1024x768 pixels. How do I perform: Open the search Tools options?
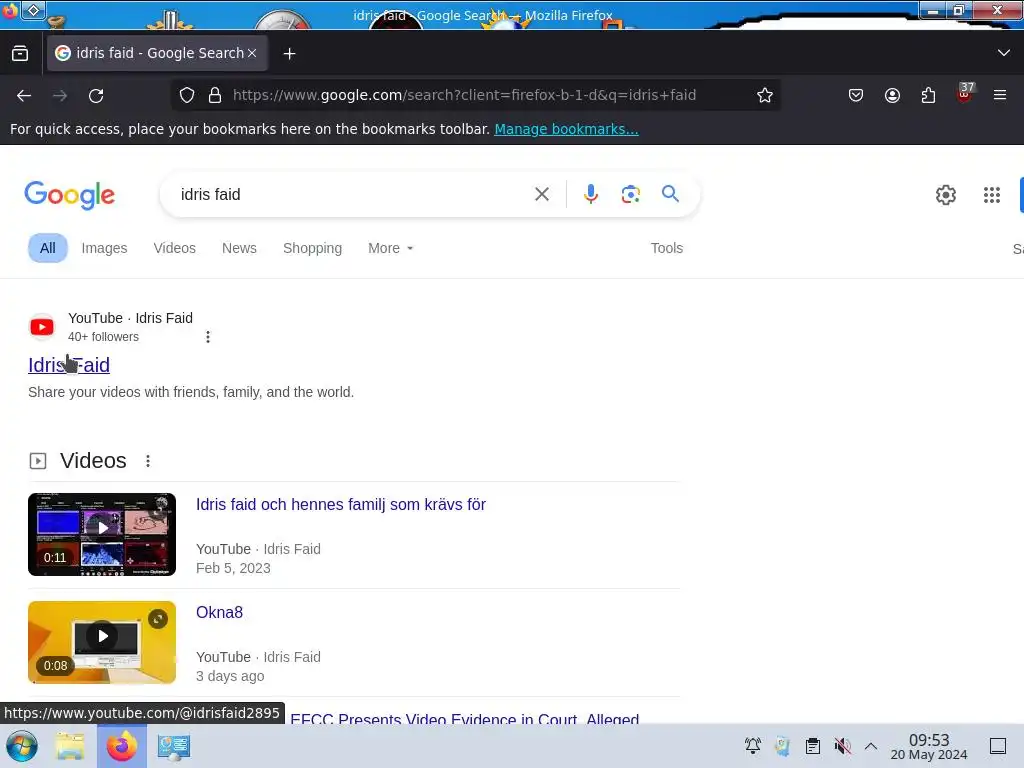[667, 248]
